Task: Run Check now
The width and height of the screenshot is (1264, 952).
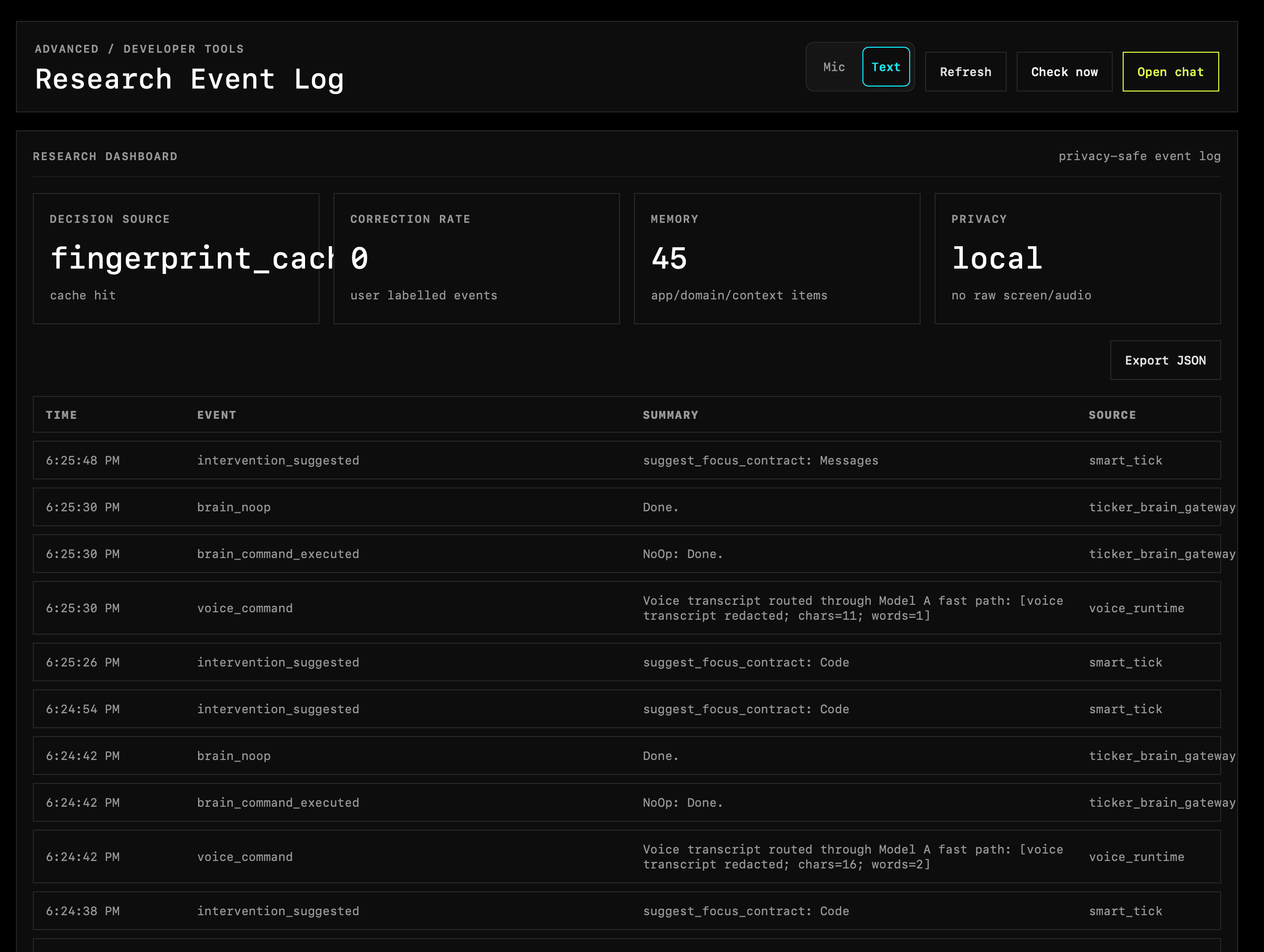Action: [x=1064, y=72]
